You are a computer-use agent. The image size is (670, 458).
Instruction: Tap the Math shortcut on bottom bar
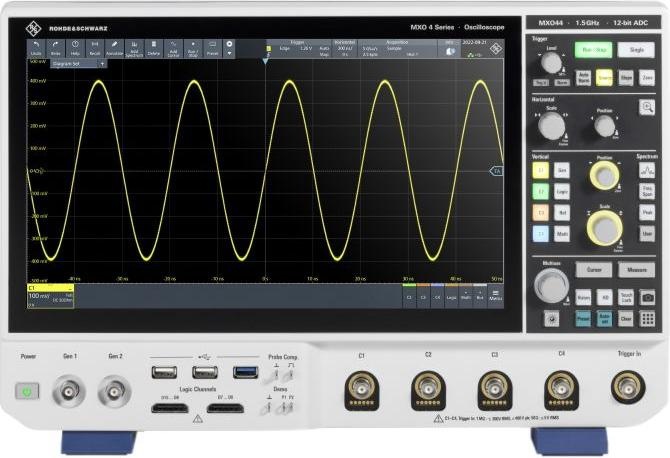pos(465,296)
